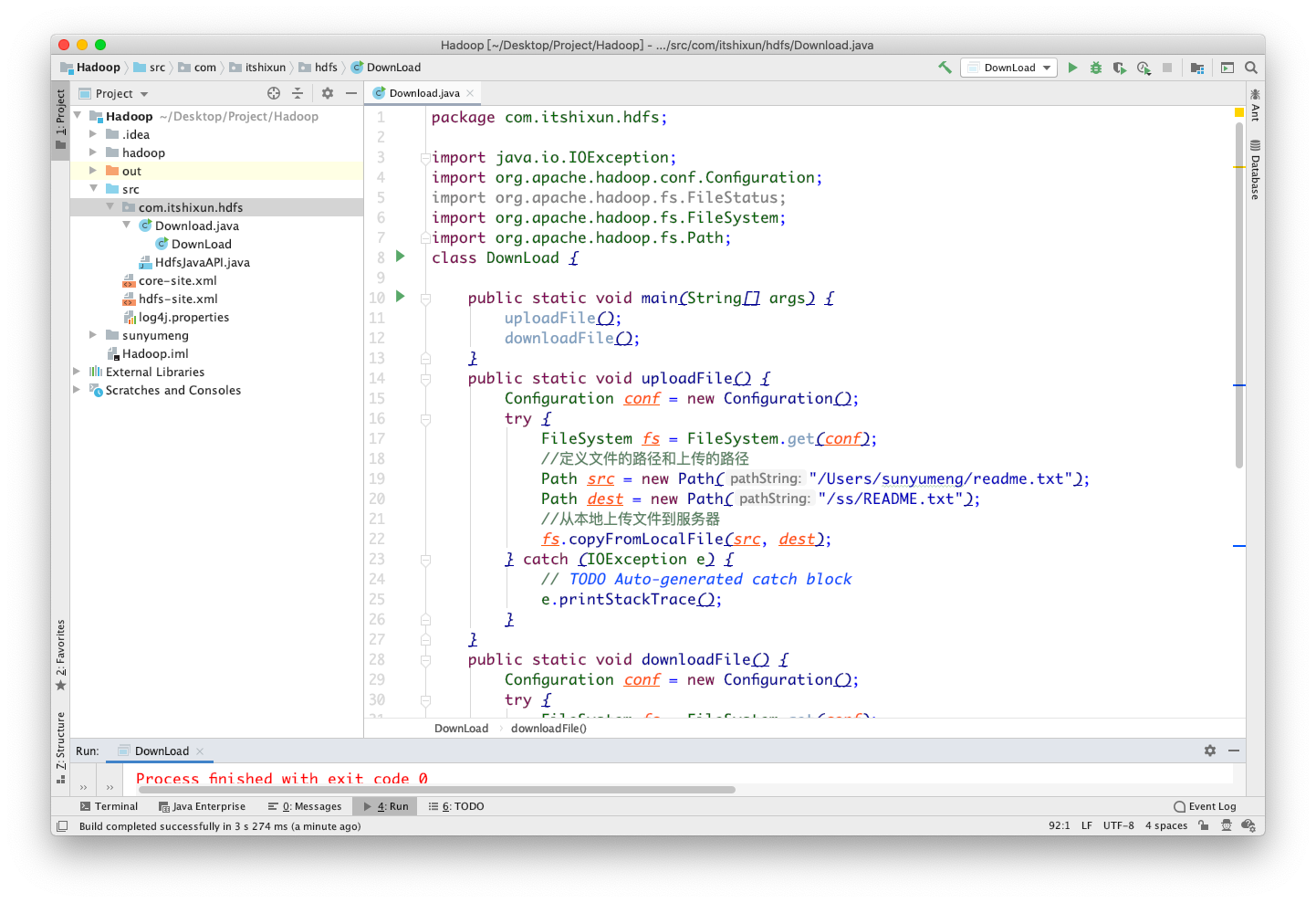Toggle the 2: Favorites side panel button
1316x903 pixels.
click(60, 655)
